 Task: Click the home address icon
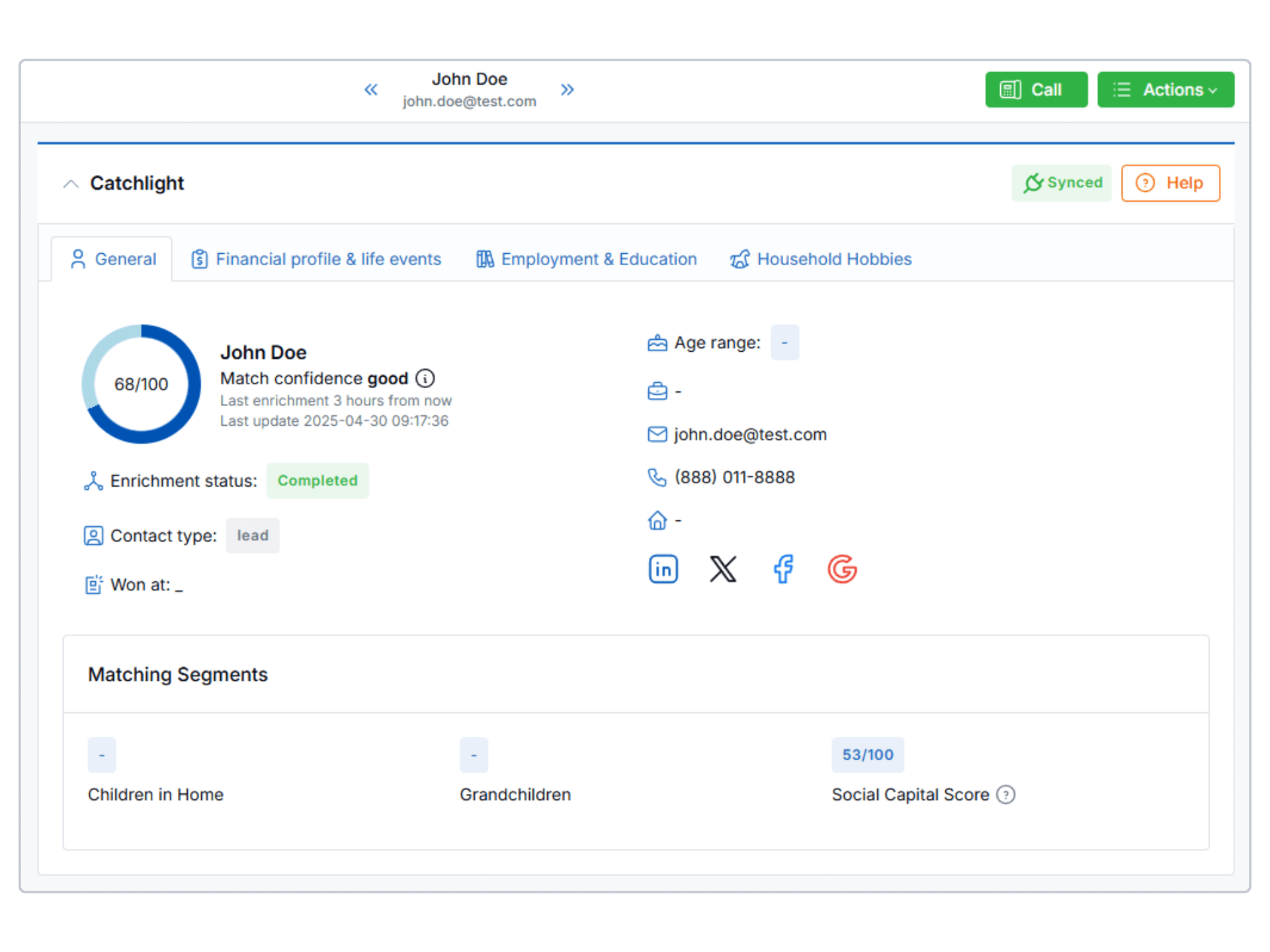tap(657, 520)
